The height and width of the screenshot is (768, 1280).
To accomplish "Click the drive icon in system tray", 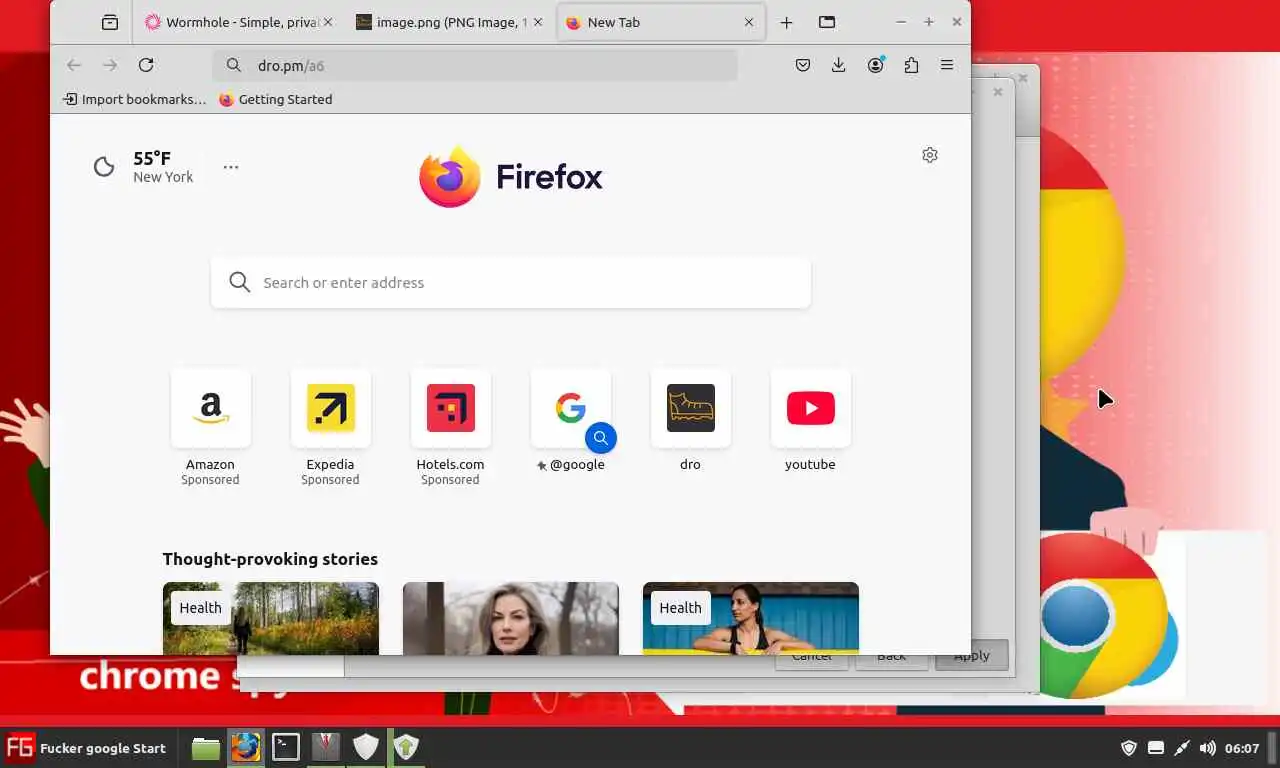I will [x=1156, y=748].
